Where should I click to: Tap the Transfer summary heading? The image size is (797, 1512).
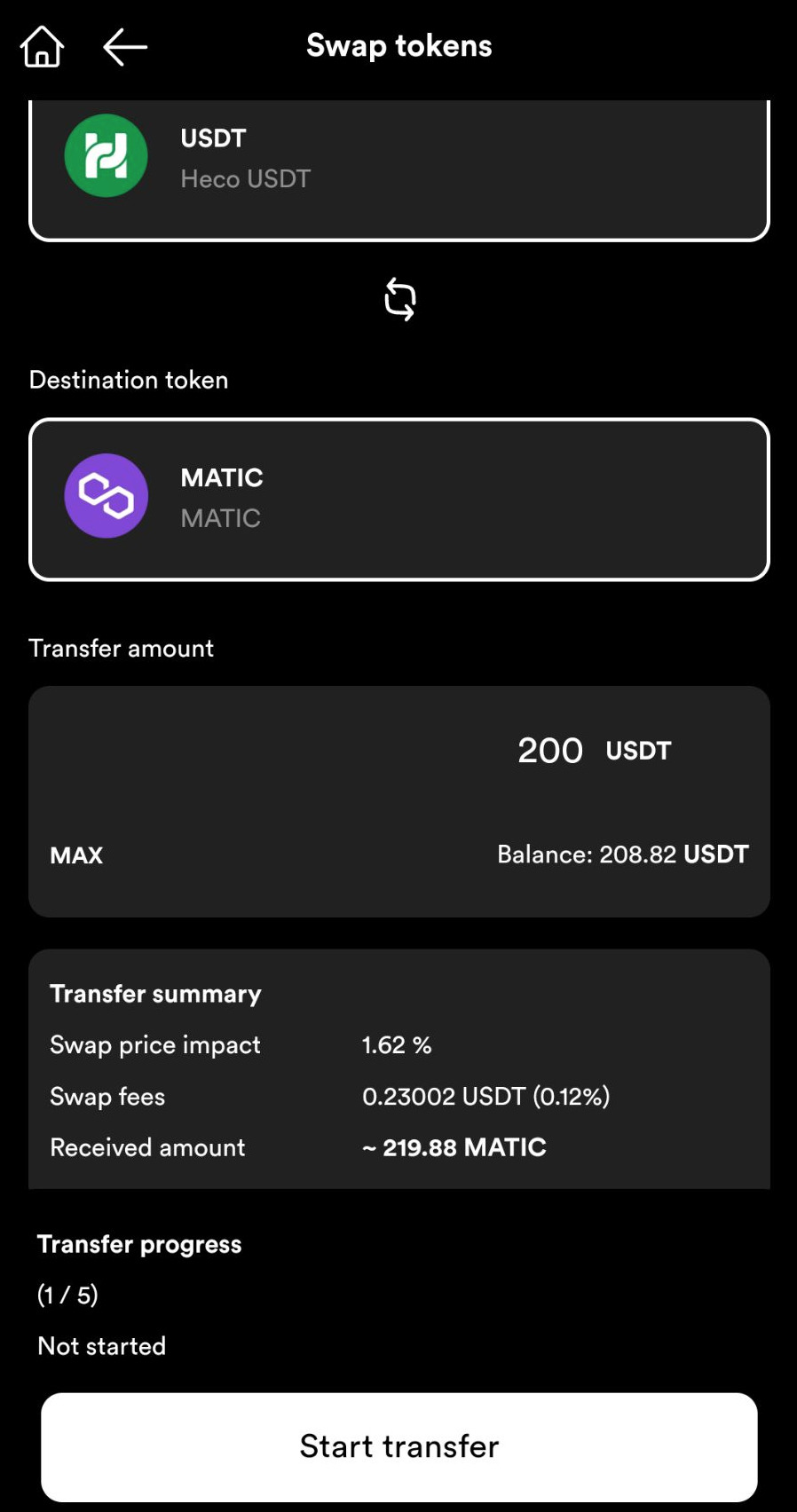155,994
